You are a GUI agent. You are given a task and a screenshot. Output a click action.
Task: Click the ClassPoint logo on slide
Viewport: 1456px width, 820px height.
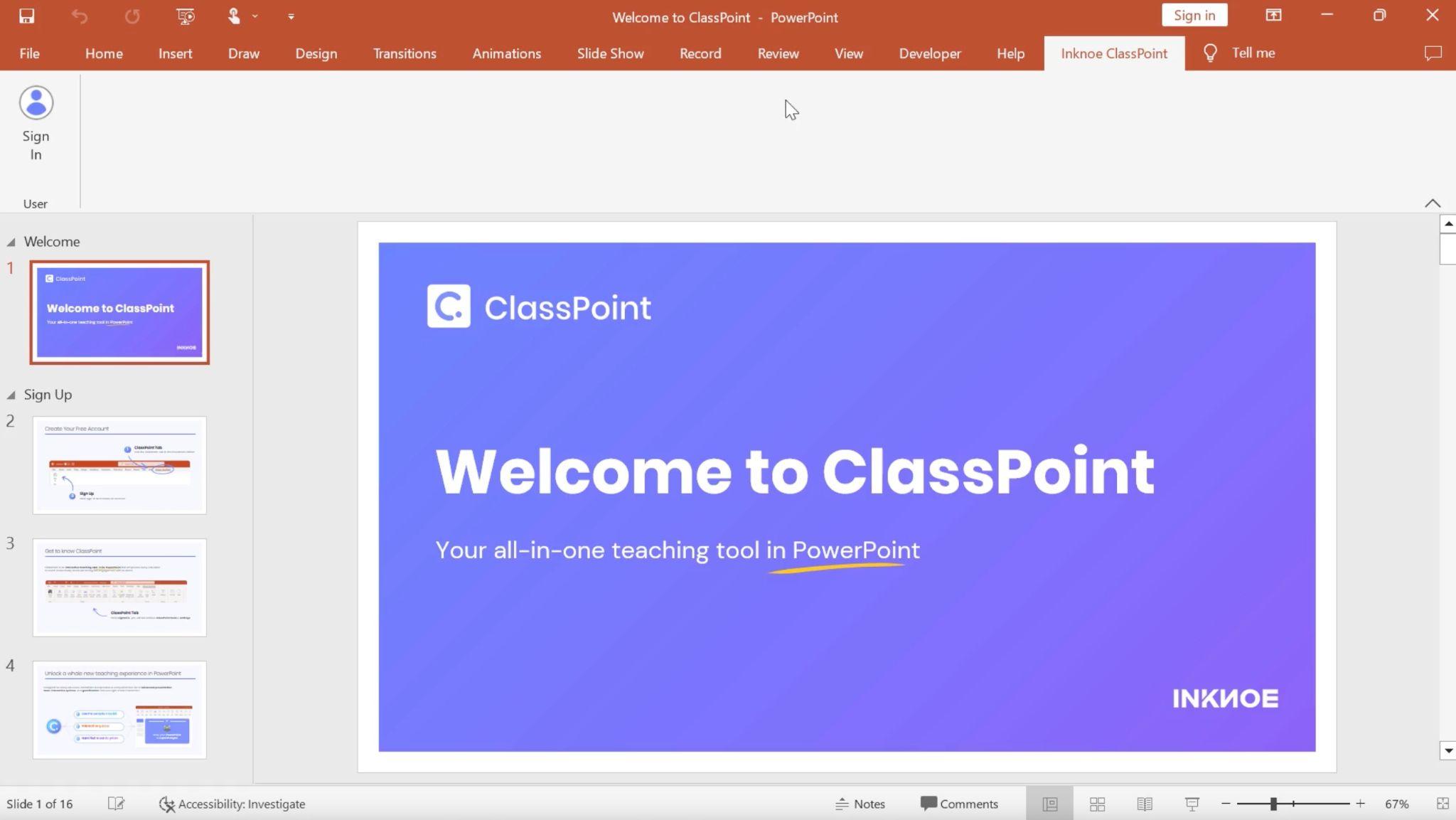pyautogui.click(x=539, y=307)
